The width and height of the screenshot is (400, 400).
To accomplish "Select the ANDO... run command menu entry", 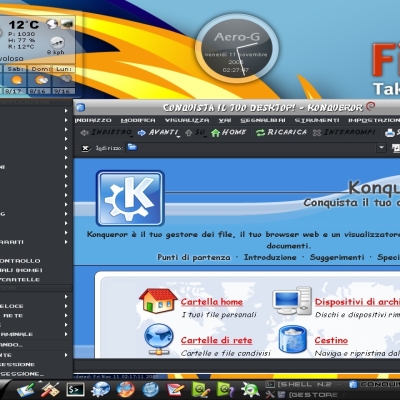I will point(12,345).
